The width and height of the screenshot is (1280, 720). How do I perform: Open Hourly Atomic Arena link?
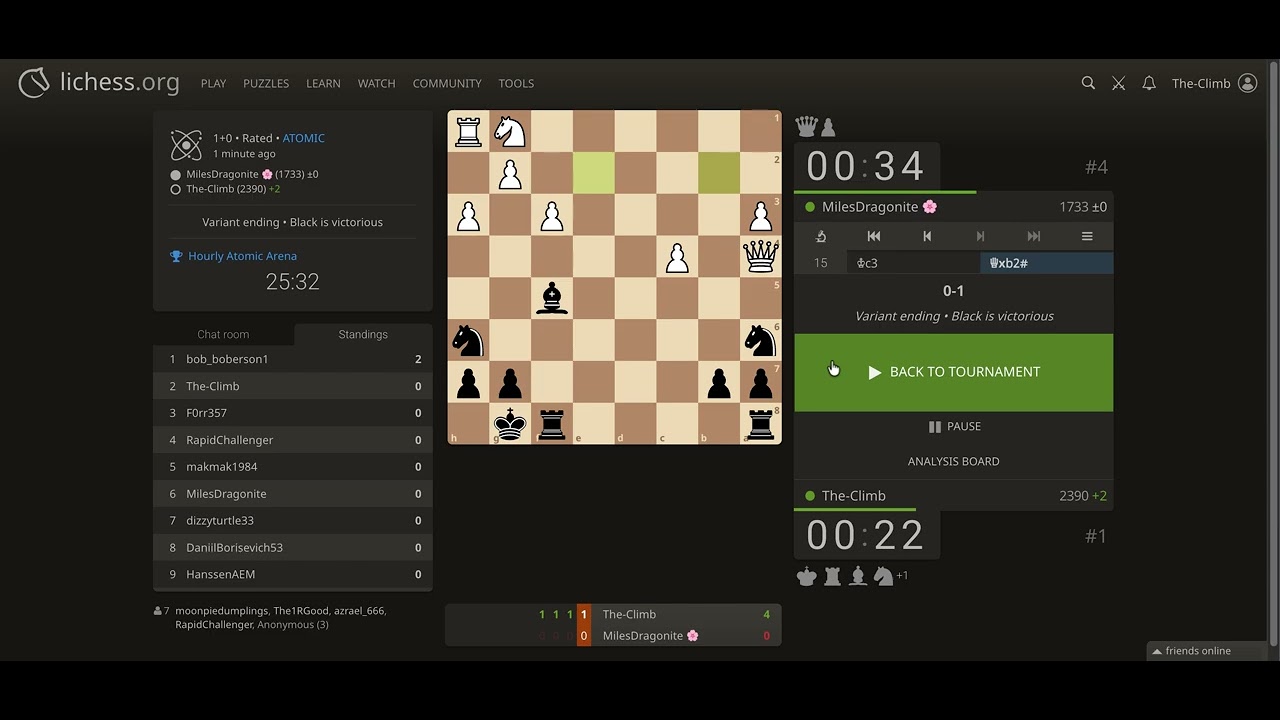pyautogui.click(x=242, y=256)
